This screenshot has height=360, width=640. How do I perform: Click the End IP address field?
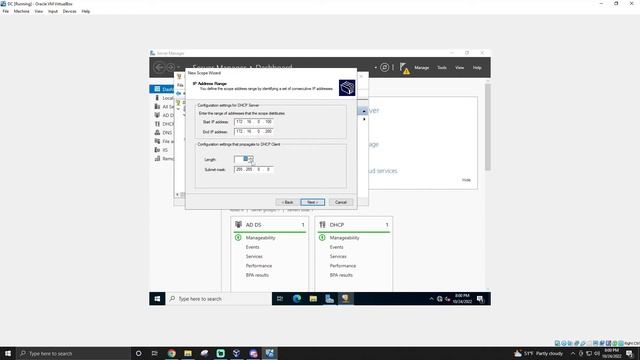253,131
